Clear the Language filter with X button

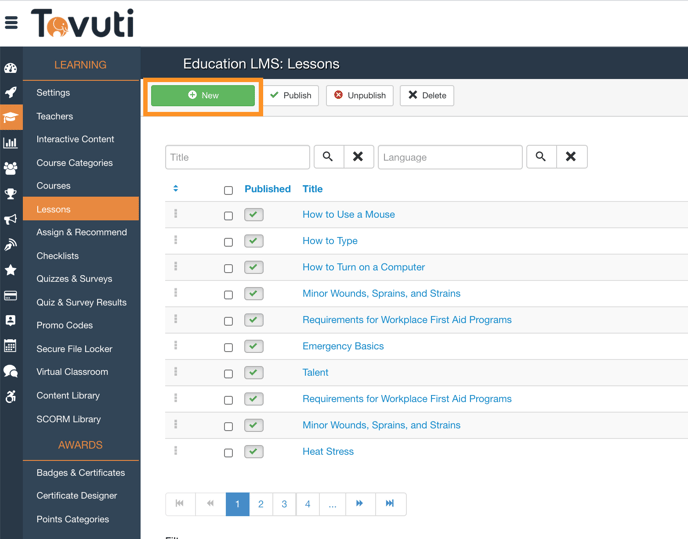pos(571,157)
